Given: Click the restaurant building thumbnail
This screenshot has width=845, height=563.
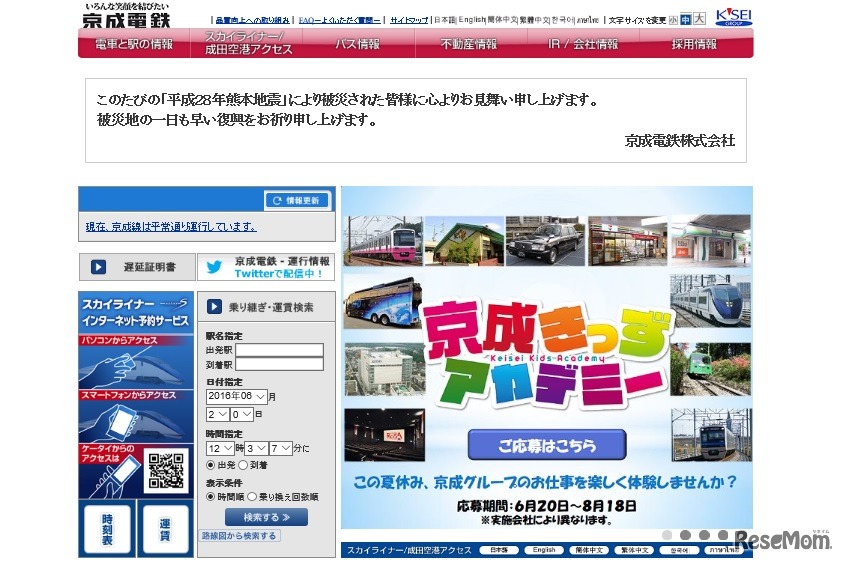Looking at the screenshot, I should click(x=464, y=241).
